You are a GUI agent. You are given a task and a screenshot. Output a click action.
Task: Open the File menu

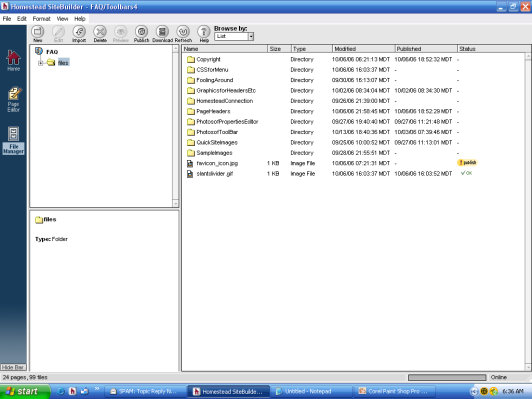tap(7, 19)
